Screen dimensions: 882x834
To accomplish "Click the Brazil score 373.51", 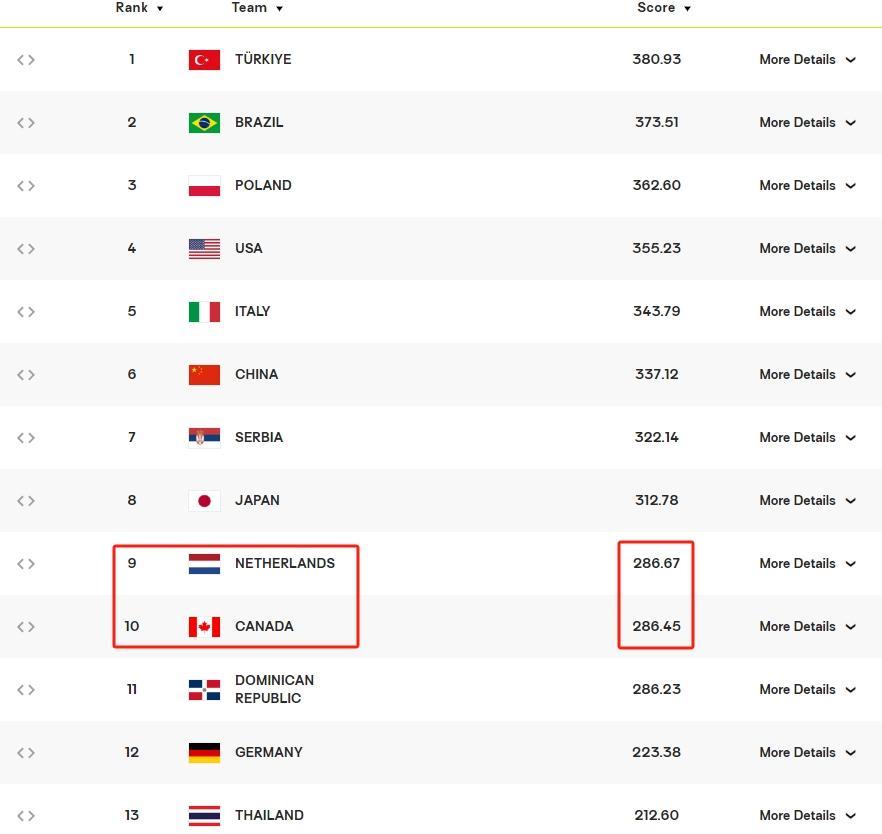I will pos(656,123).
